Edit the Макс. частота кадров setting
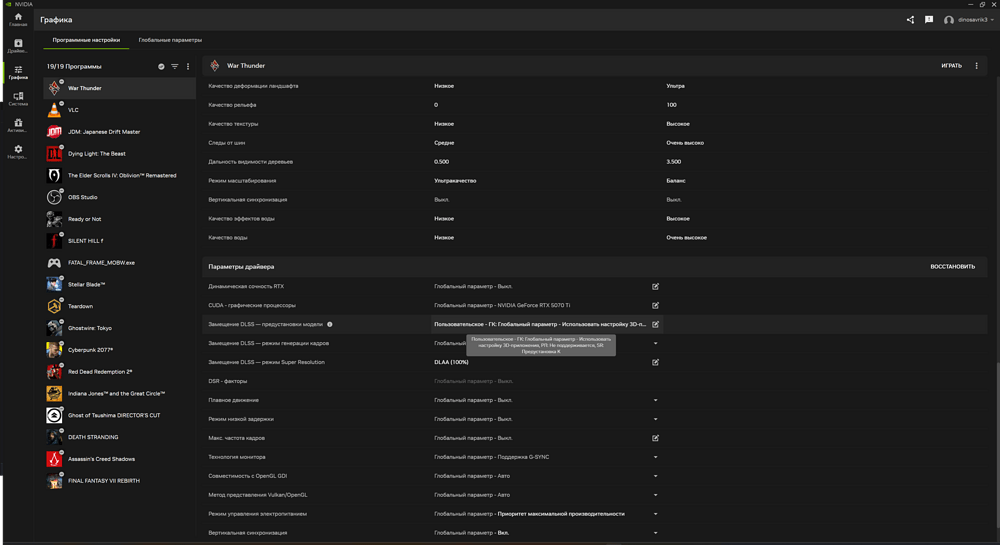The height and width of the screenshot is (545, 1000). pyautogui.click(x=656, y=438)
